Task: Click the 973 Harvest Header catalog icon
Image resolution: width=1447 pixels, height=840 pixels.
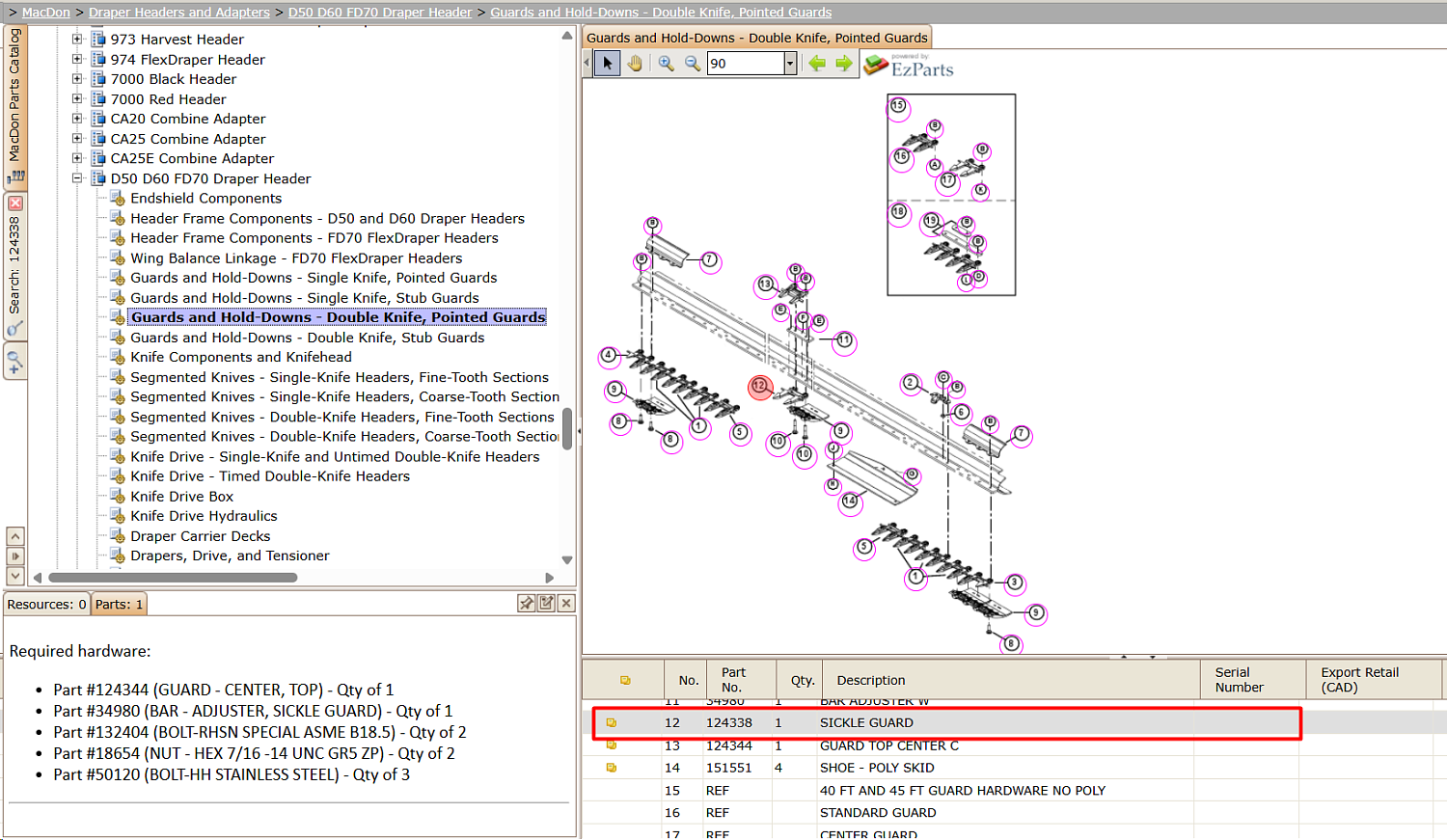Action: tap(97, 40)
